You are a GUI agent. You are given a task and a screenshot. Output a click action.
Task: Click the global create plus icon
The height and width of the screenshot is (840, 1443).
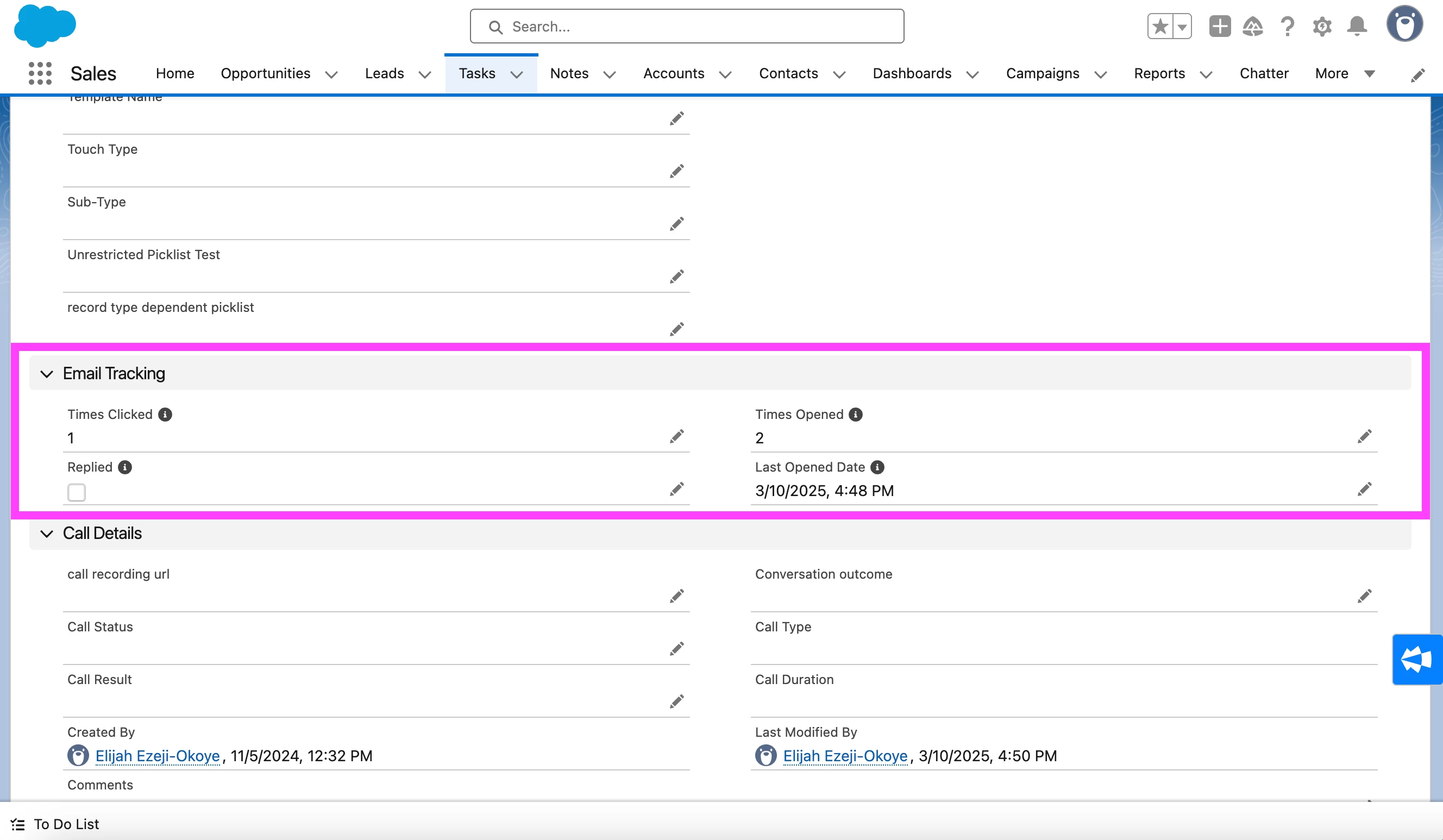click(x=1220, y=26)
